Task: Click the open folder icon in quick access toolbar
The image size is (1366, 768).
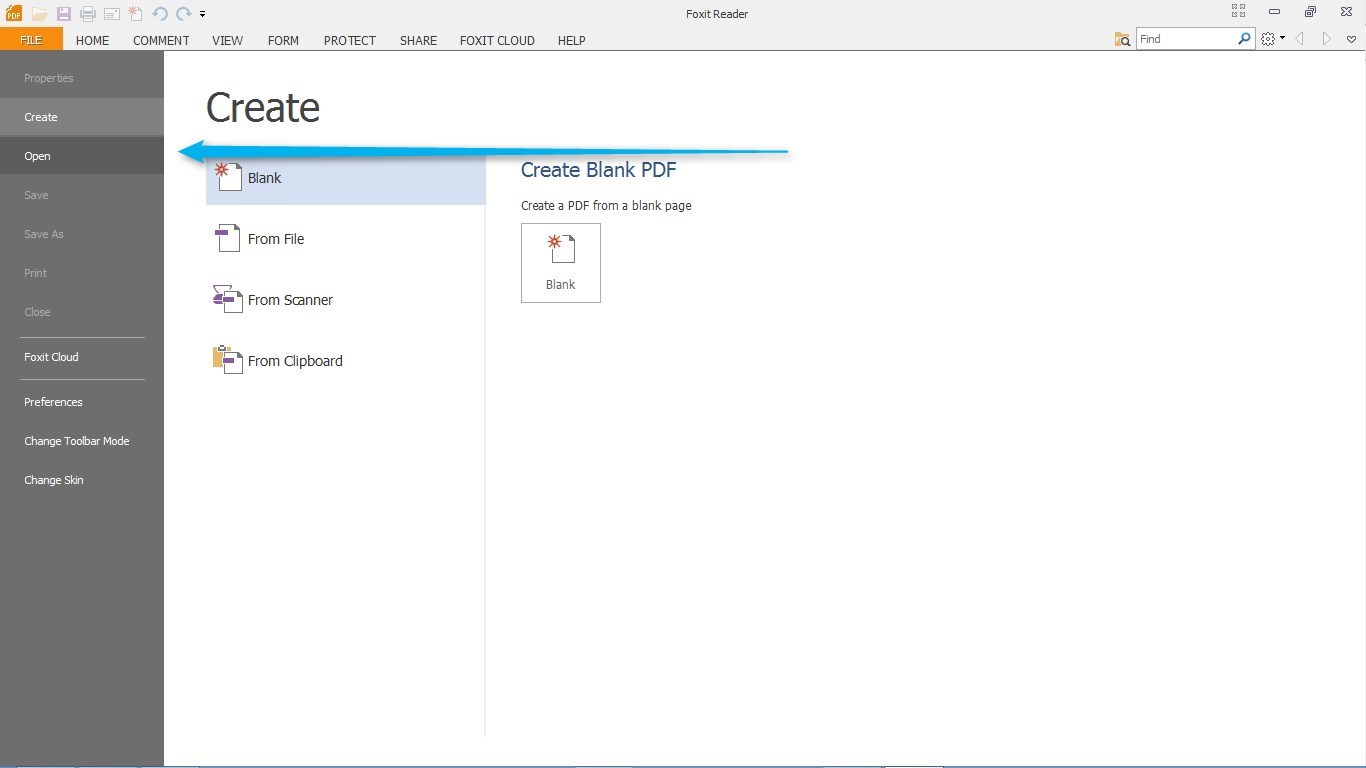Action: (39, 14)
